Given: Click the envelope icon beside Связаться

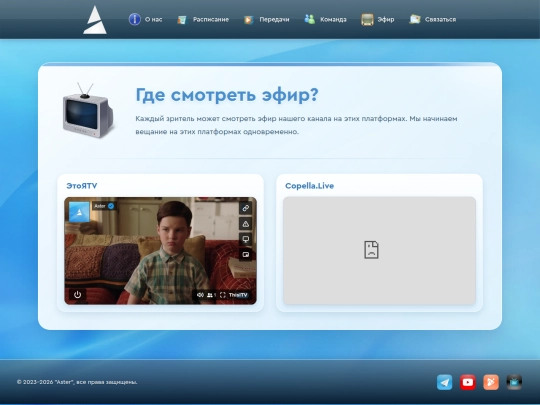Looking at the screenshot, I should (x=415, y=19).
